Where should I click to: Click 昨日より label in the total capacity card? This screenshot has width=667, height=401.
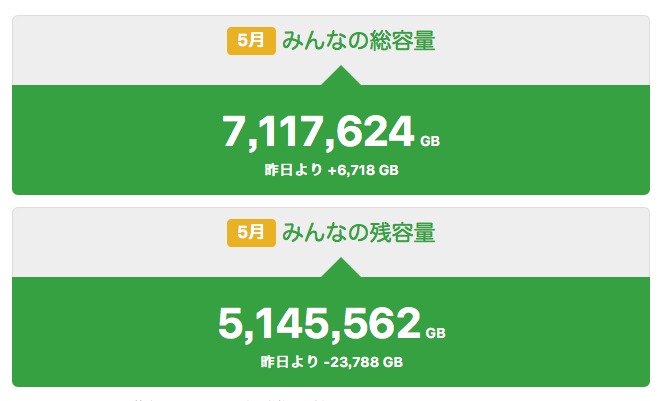click(x=292, y=171)
